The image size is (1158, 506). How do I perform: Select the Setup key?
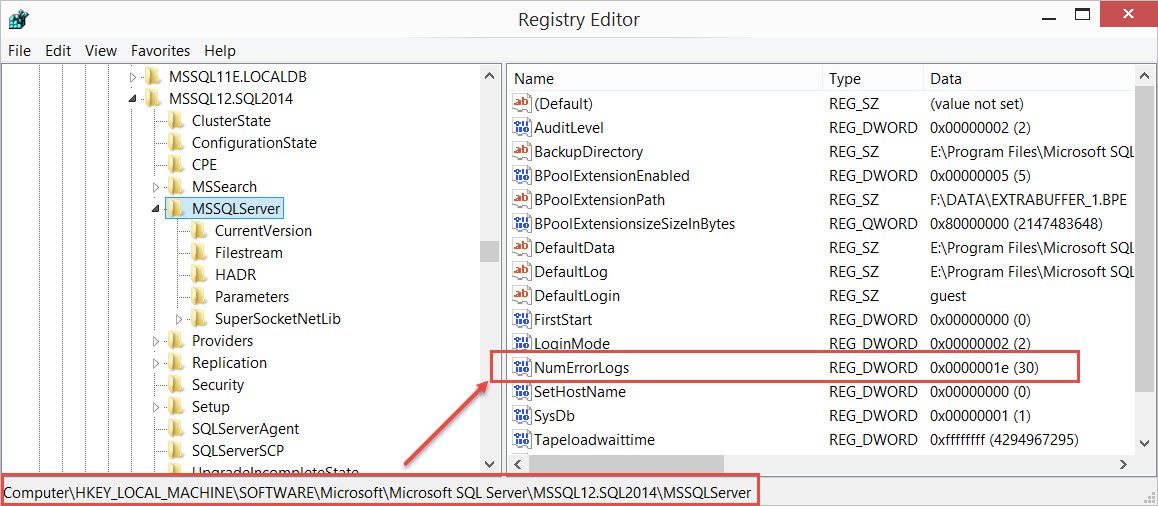coord(210,406)
